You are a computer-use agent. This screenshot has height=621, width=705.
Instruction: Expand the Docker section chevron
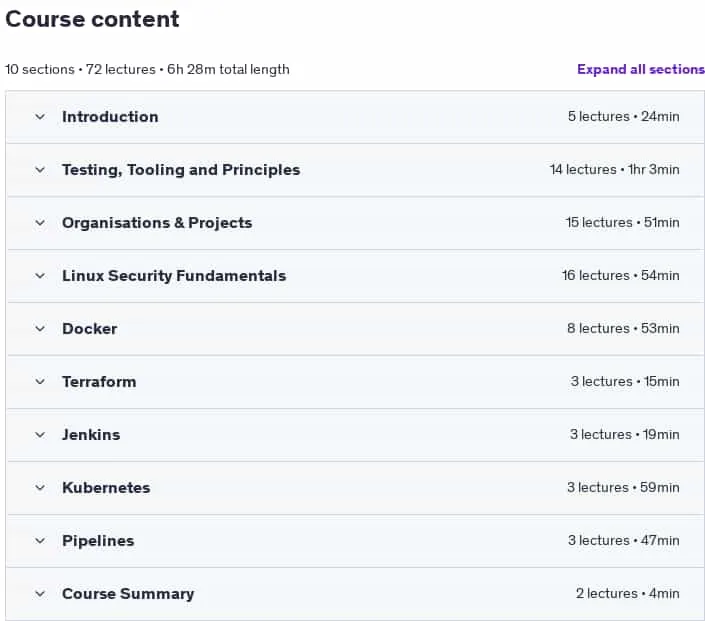click(40, 329)
